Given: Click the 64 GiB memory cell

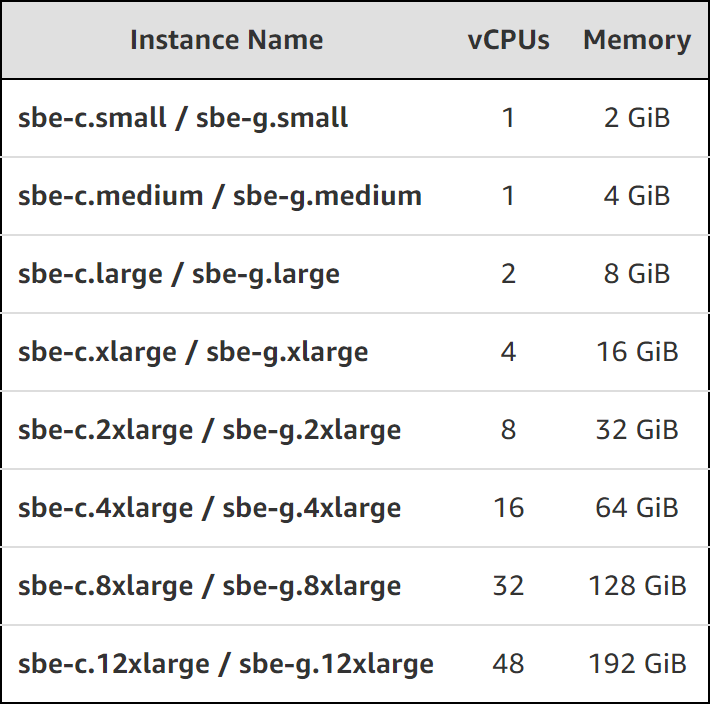Looking at the screenshot, I should tap(637, 508).
